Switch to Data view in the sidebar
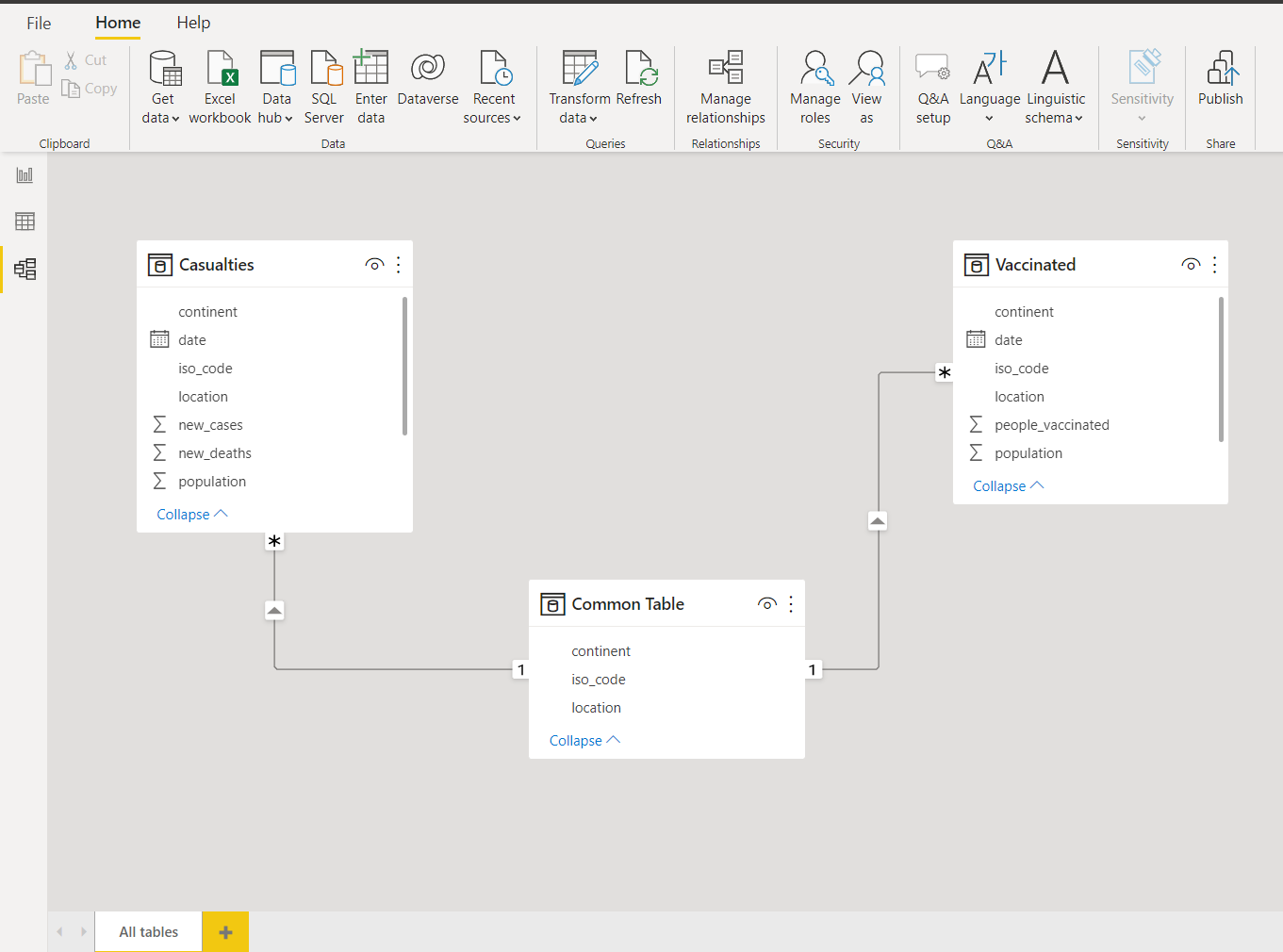Viewport: 1283px width, 952px height. (24, 222)
